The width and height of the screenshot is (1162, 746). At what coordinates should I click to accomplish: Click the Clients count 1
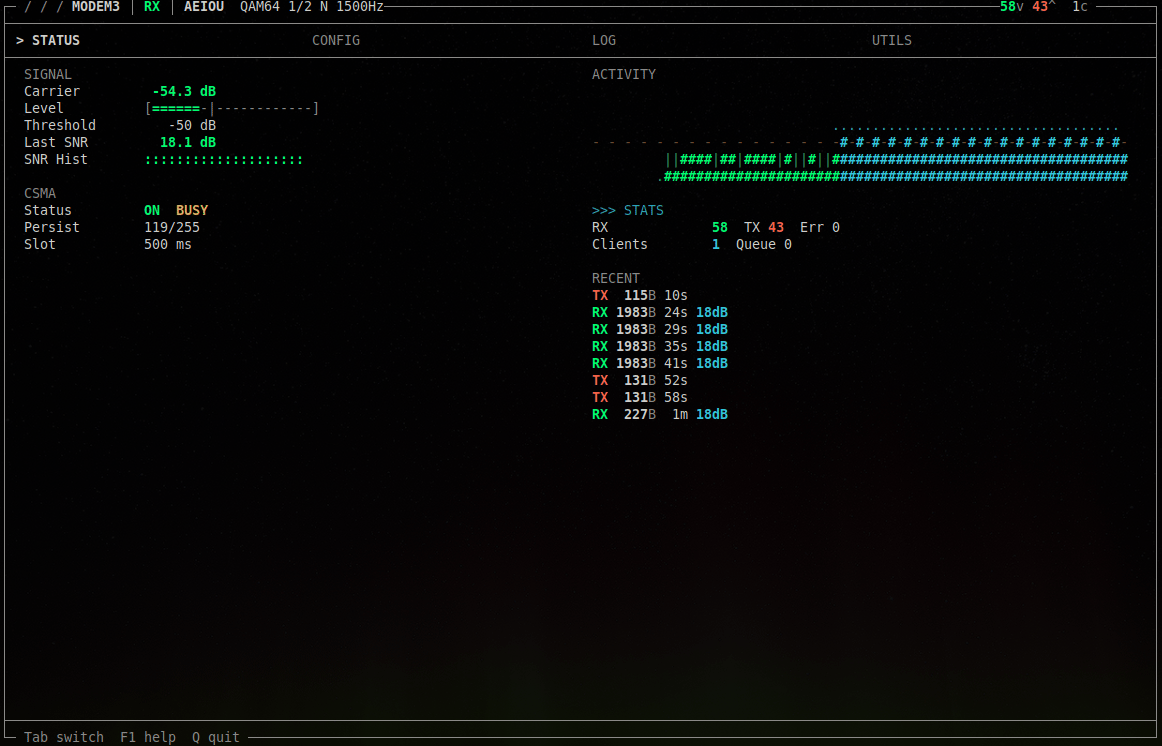click(716, 244)
